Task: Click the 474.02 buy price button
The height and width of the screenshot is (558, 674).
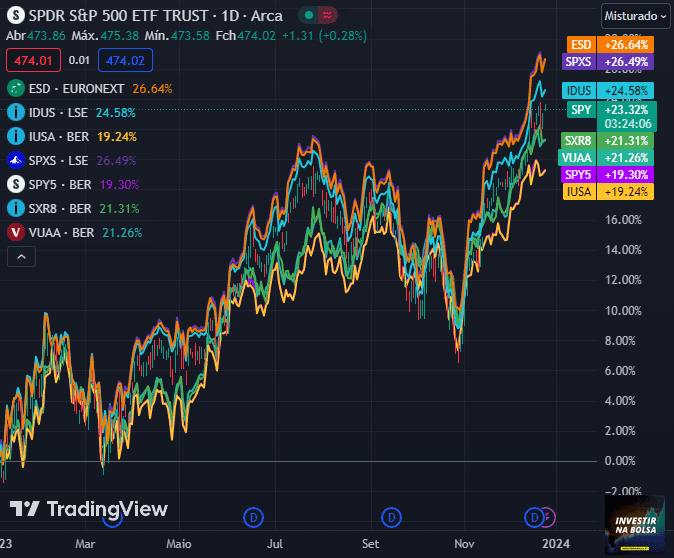Action: pos(125,60)
